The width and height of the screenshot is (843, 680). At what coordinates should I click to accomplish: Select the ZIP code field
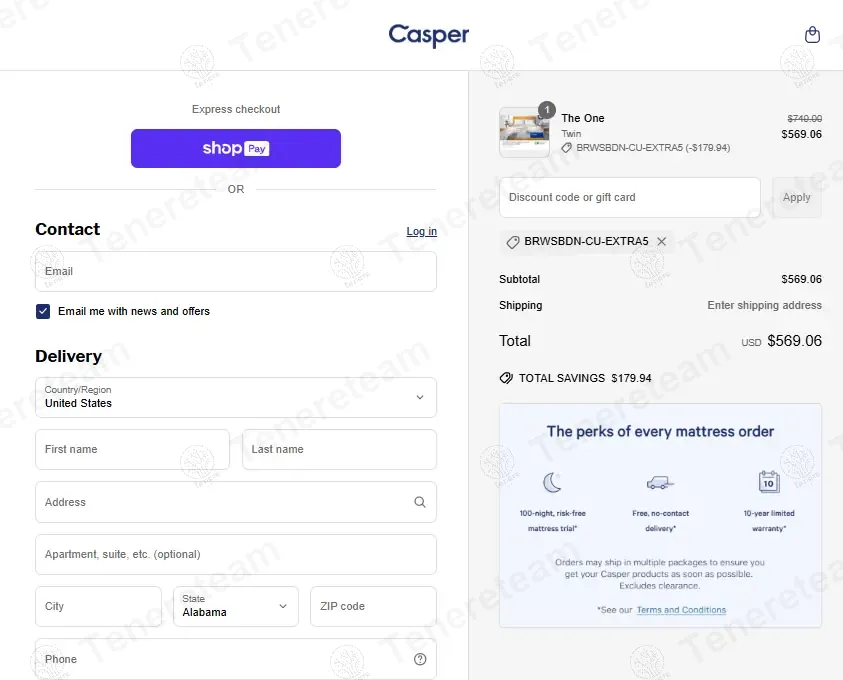pos(373,606)
